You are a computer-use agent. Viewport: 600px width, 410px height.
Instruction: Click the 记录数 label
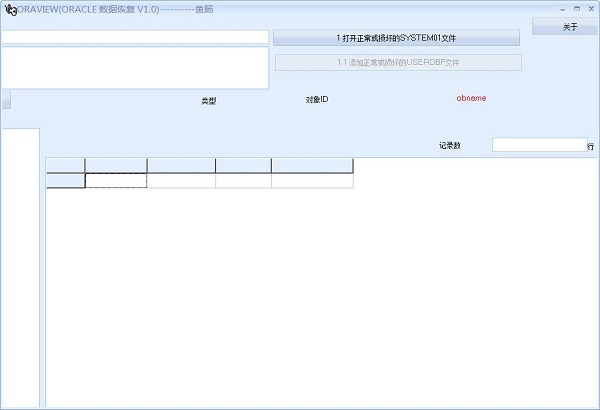click(450, 145)
